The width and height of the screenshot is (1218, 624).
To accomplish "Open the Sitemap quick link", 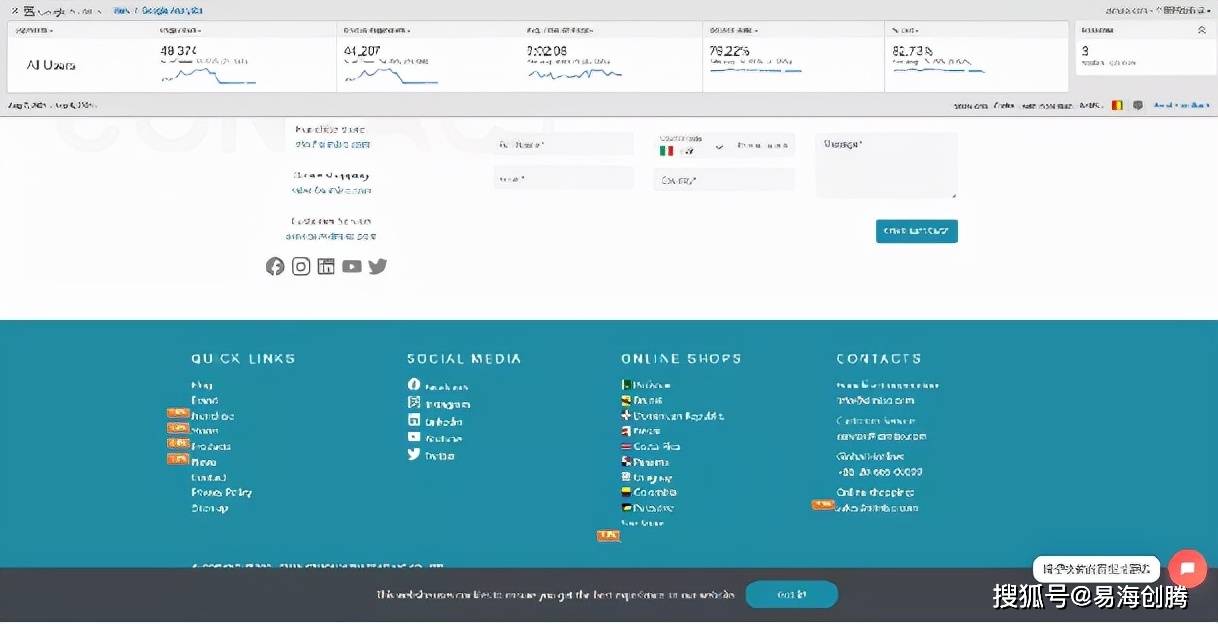I will pos(209,508).
